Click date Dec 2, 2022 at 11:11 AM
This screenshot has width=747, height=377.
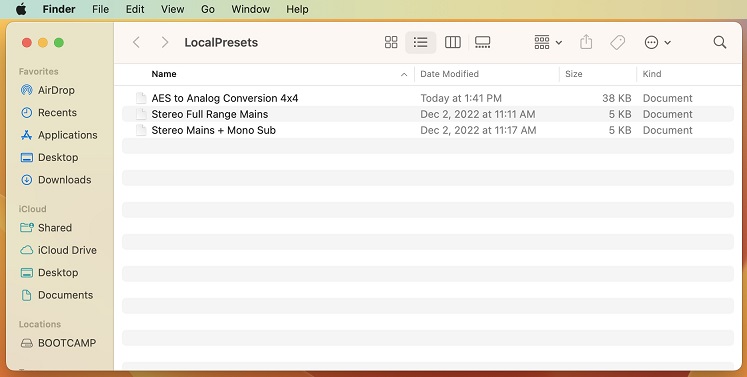[477, 114]
